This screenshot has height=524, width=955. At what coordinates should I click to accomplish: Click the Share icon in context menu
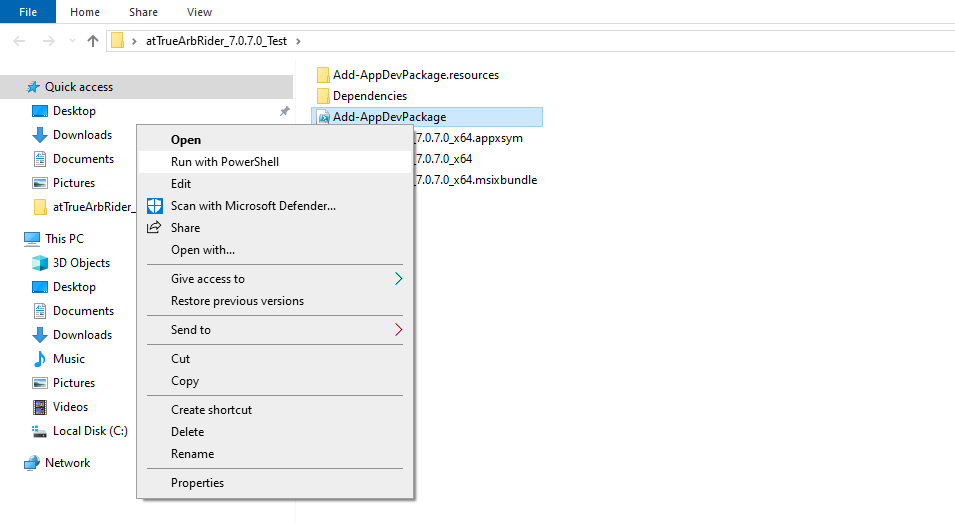[154, 227]
